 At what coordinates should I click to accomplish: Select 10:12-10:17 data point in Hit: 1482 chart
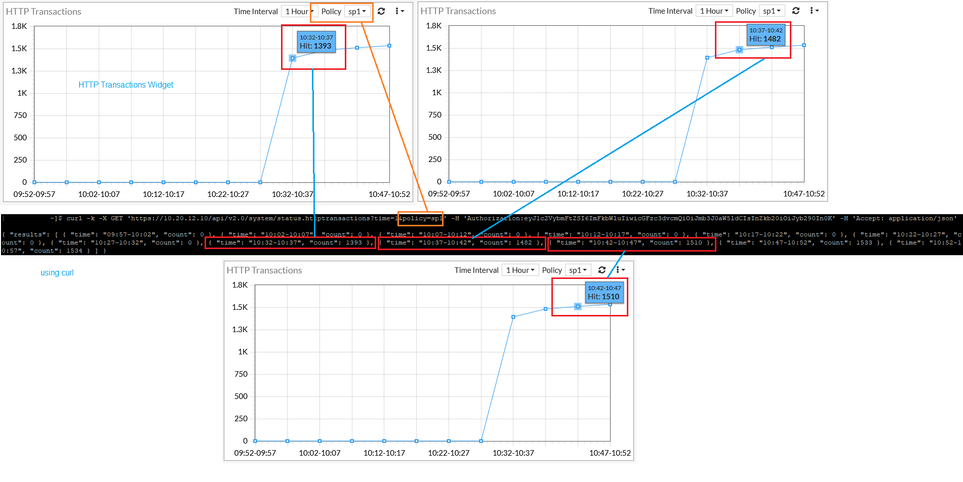point(578,182)
